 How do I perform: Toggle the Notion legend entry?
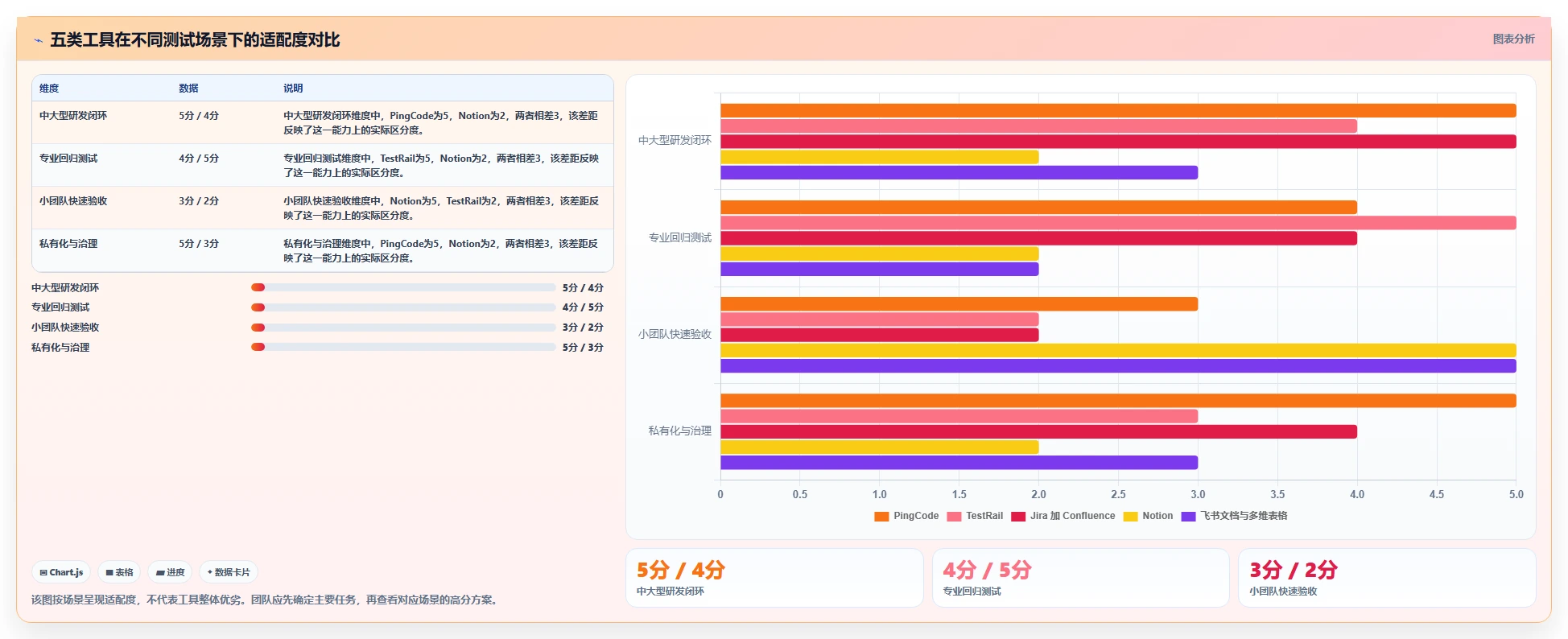1149,516
